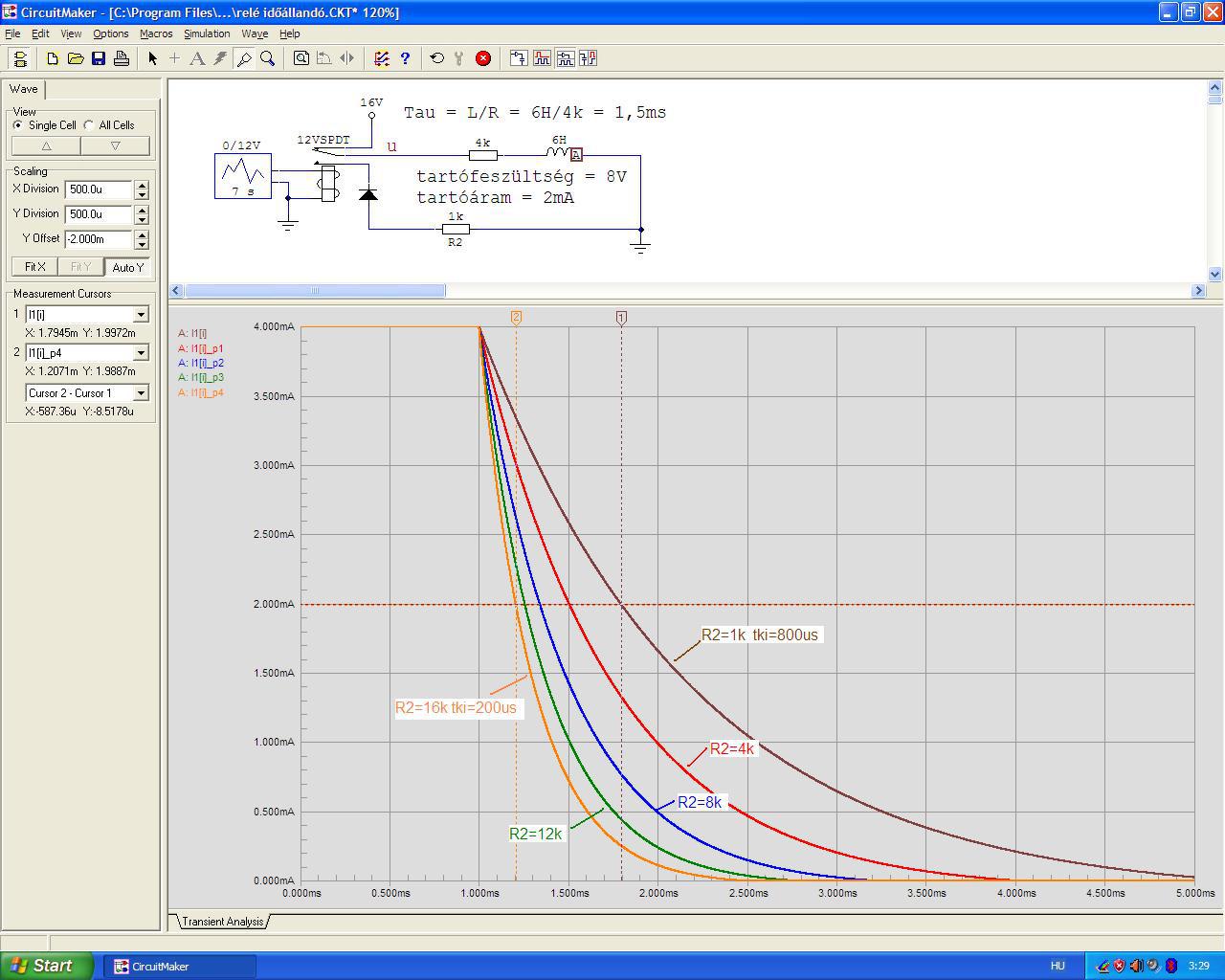1225x980 pixels.
Task: Click the Fit X button
Action: 34,267
